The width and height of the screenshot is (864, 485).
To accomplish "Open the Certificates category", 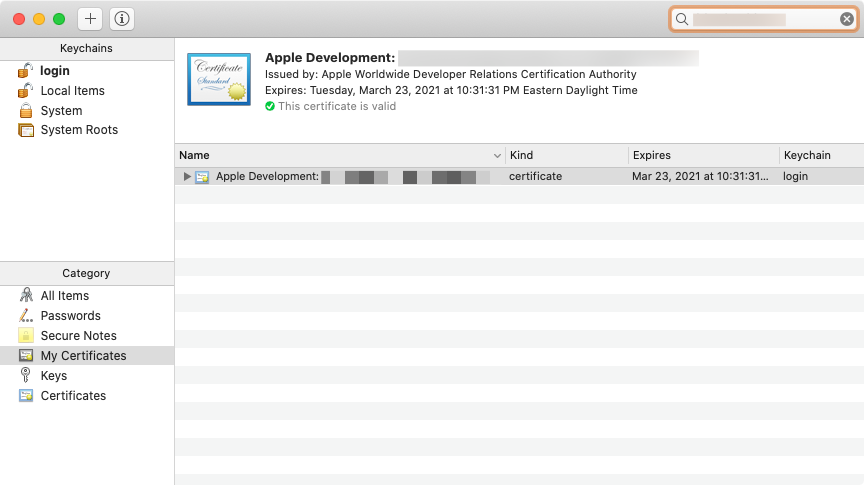I will [73, 396].
